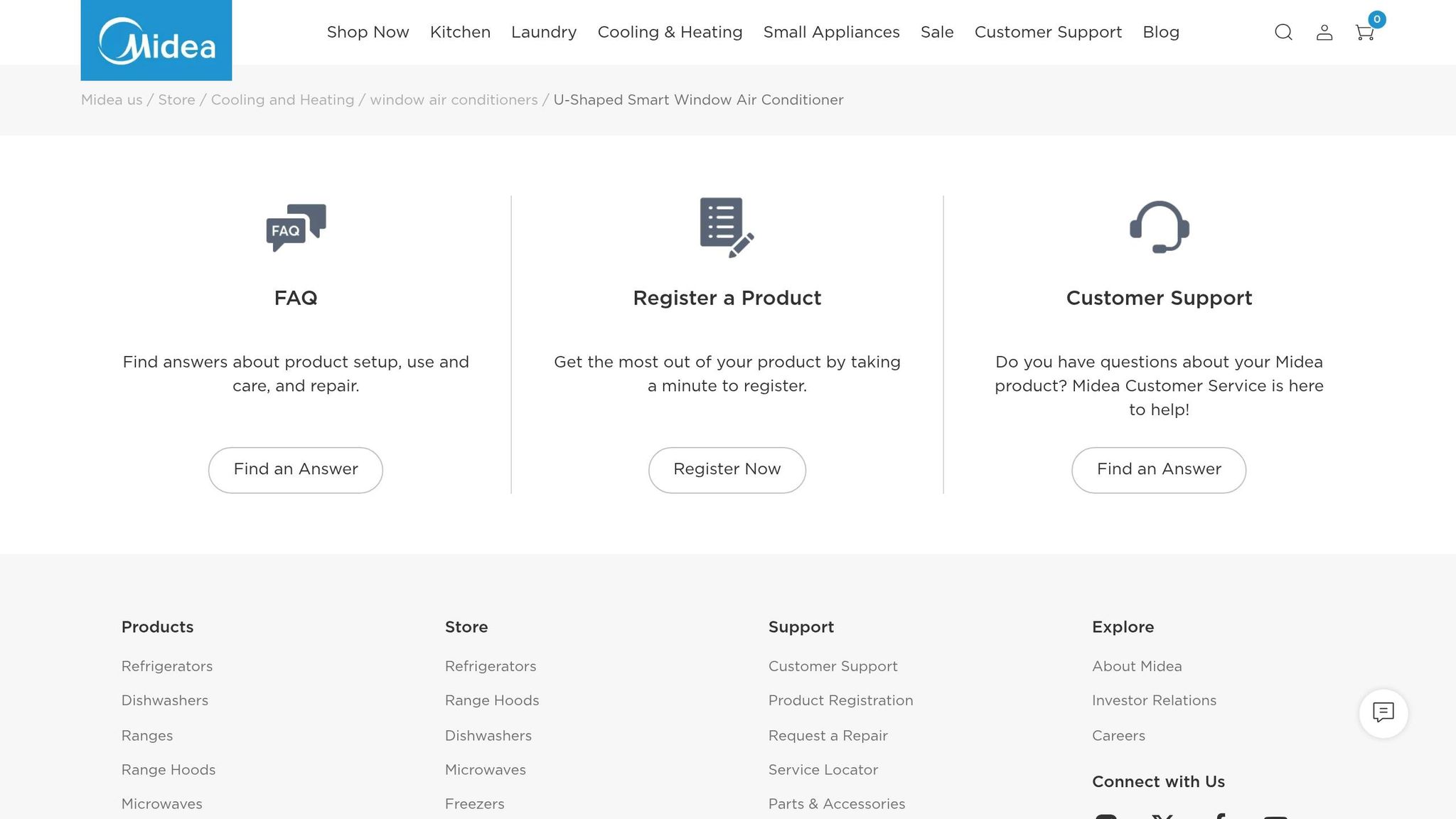This screenshot has width=1456, height=819.
Task: Click the Support footer heading
Action: [x=801, y=628]
